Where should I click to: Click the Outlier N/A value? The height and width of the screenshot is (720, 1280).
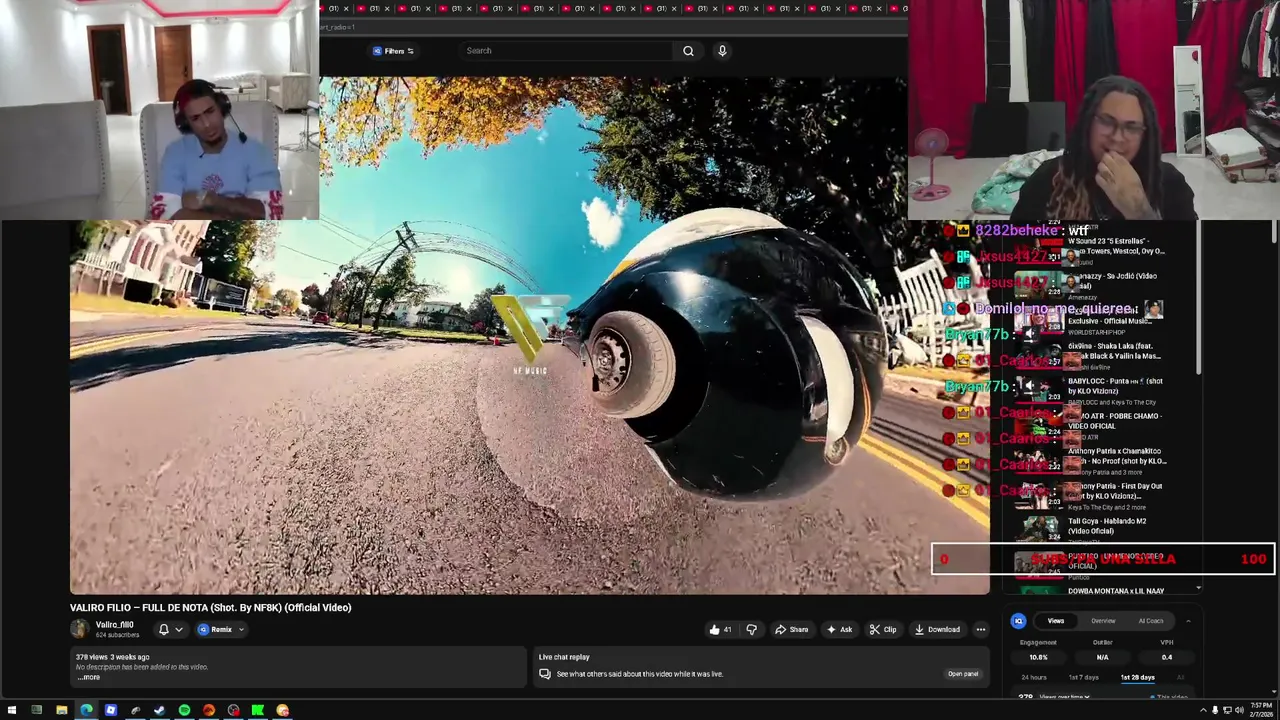pos(1102,657)
